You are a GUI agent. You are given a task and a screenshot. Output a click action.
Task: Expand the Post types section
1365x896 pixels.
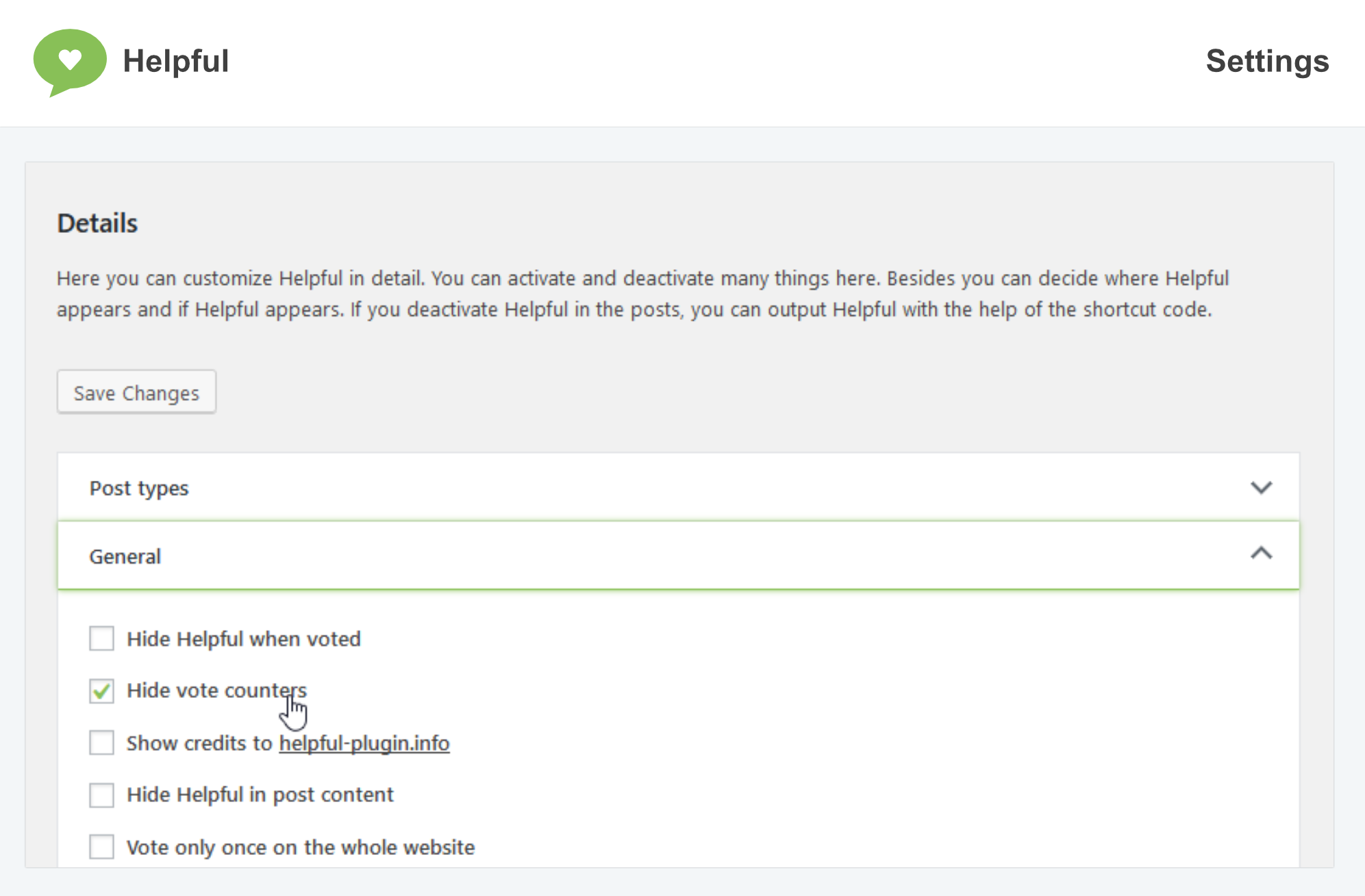(x=678, y=487)
